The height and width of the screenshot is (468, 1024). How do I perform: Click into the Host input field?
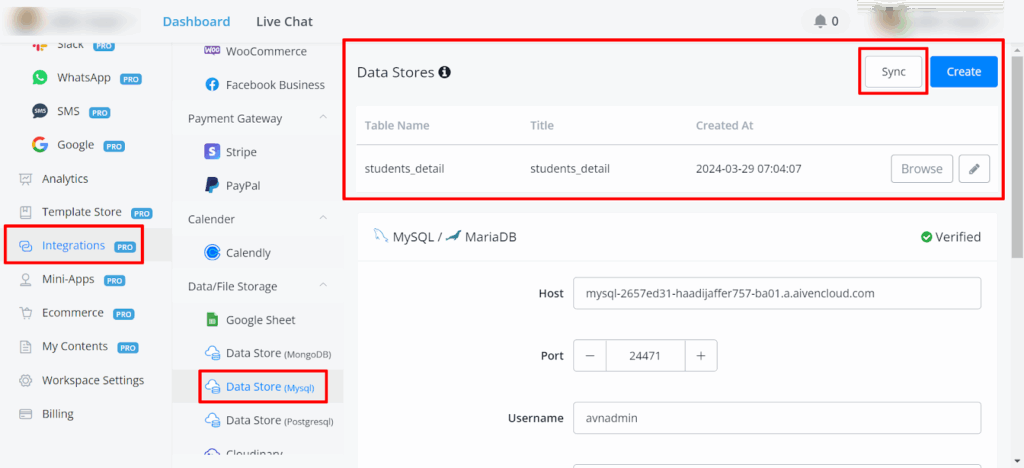coord(776,293)
